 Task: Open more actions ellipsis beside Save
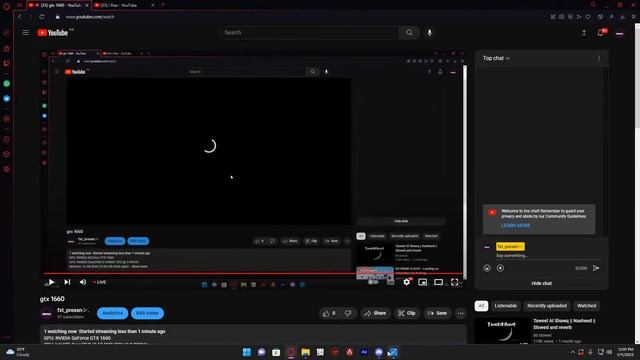click(x=460, y=313)
